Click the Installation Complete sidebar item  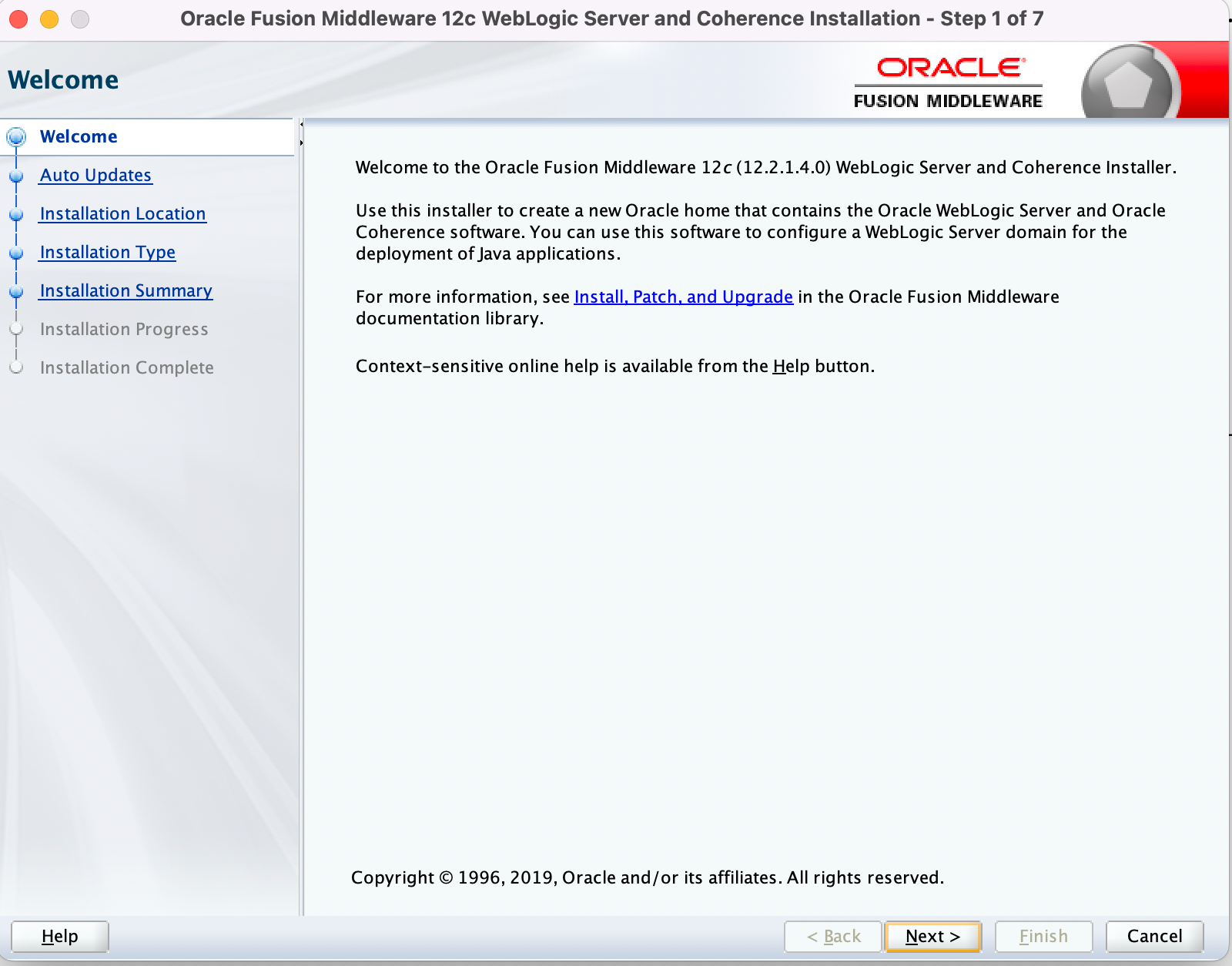[x=126, y=367]
